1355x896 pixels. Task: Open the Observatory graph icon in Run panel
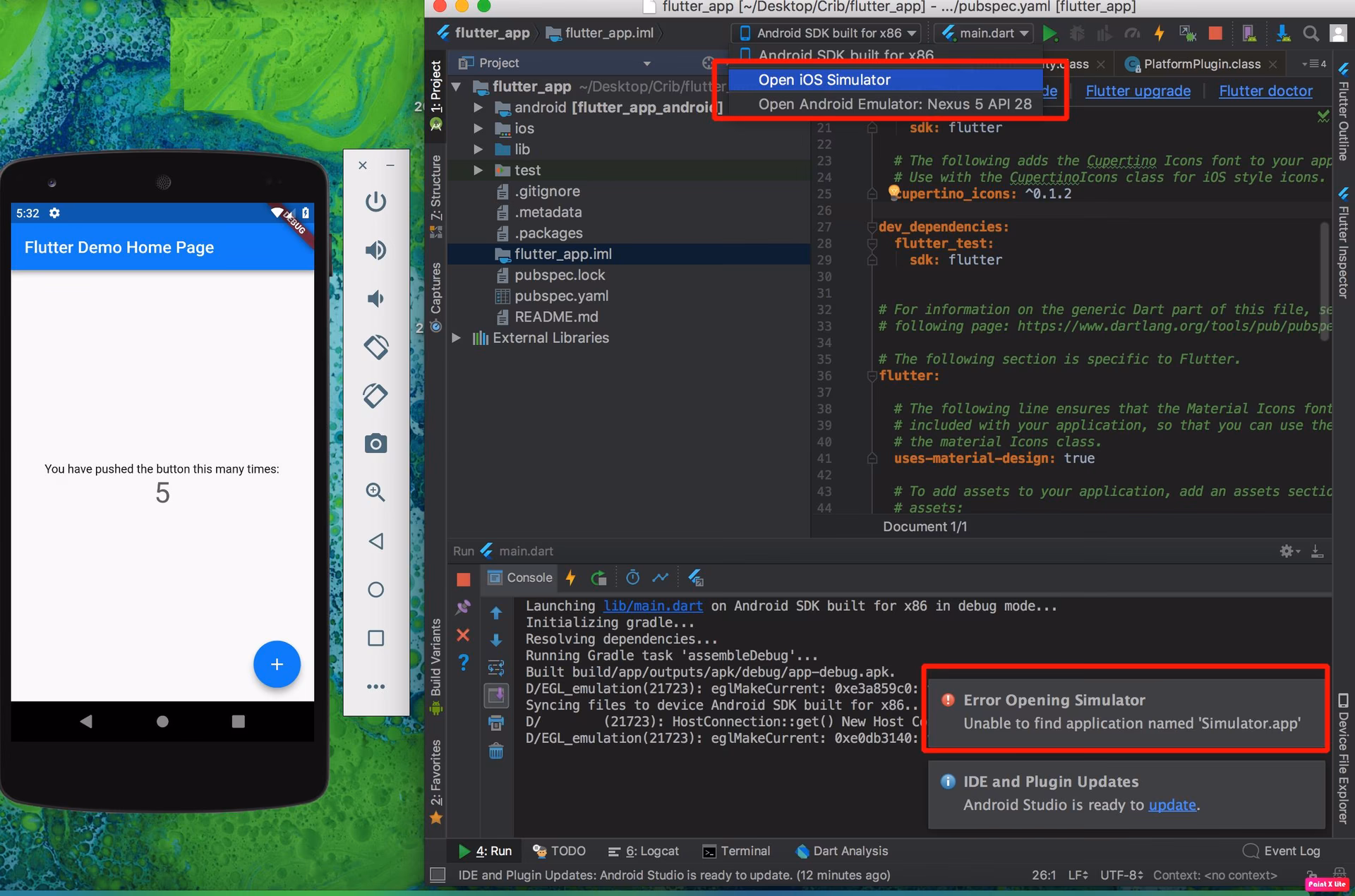click(660, 578)
